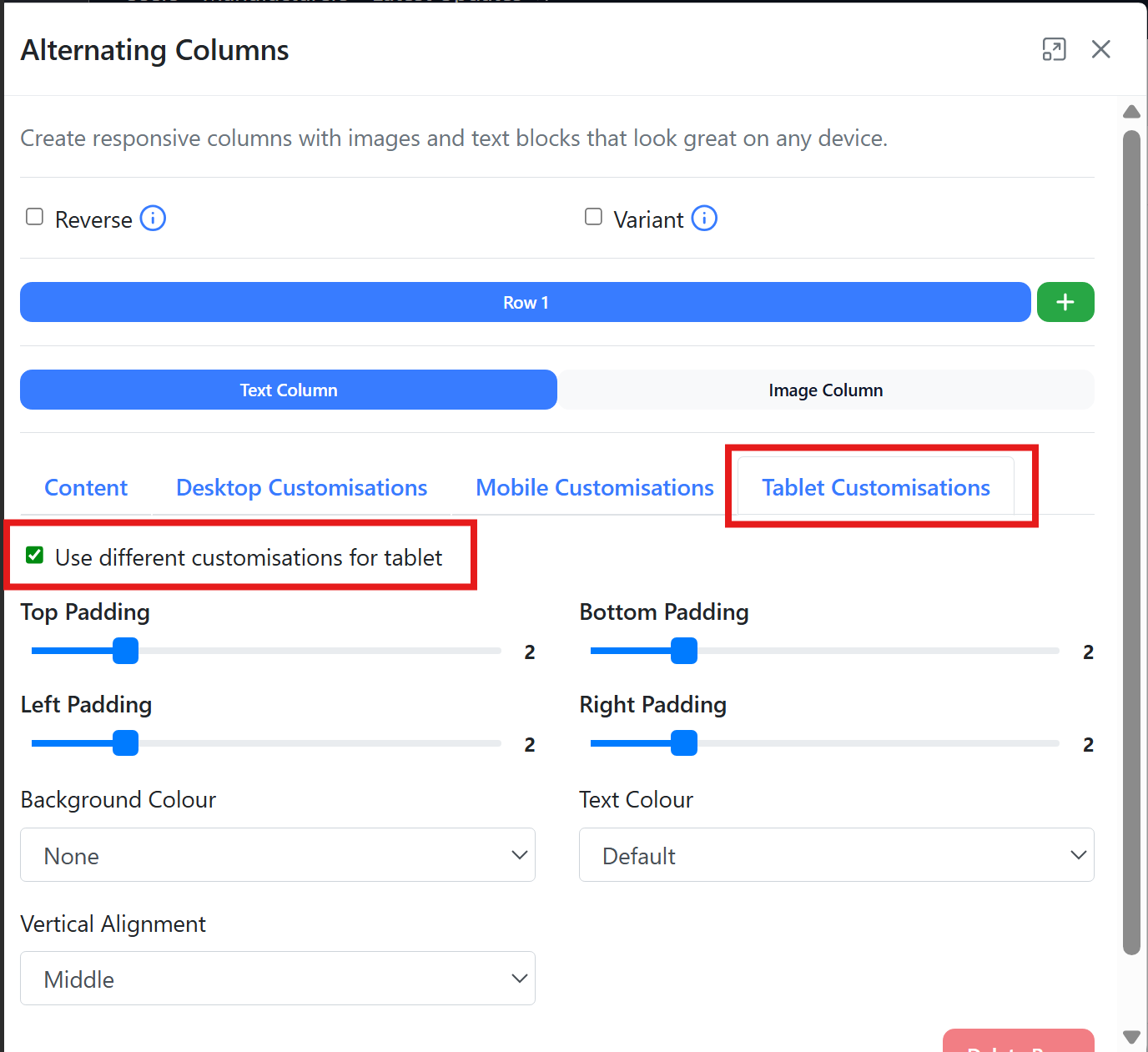The width and height of the screenshot is (1148, 1052).
Task: Switch to Image Column
Action: click(x=825, y=390)
